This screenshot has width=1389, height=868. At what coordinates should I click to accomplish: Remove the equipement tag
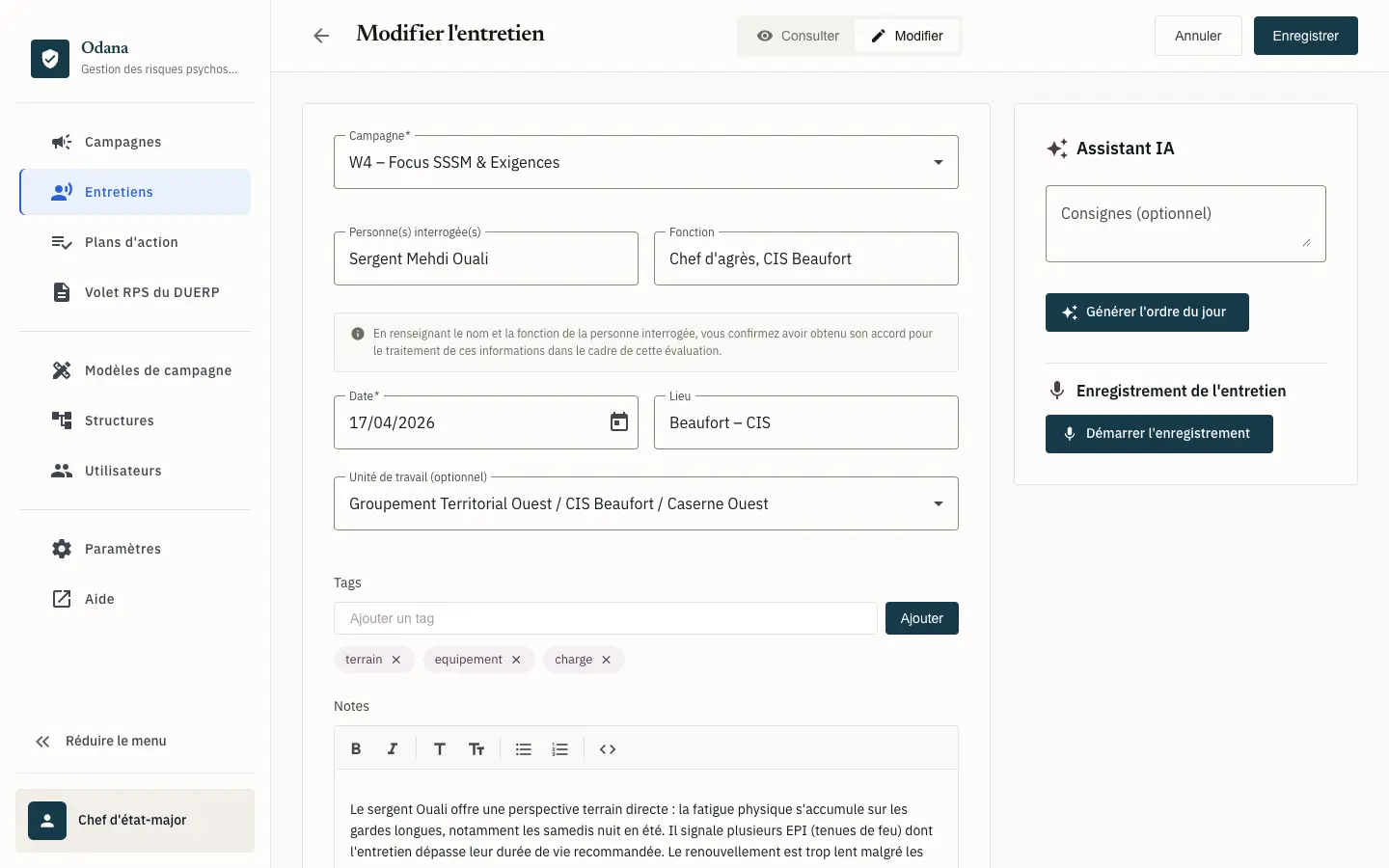pyautogui.click(x=516, y=660)
